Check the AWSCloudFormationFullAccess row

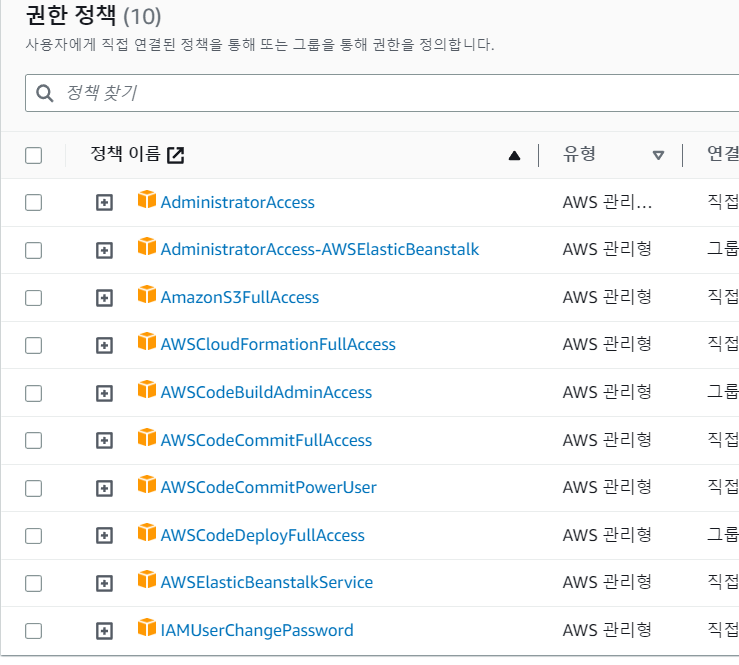[33, 345]
